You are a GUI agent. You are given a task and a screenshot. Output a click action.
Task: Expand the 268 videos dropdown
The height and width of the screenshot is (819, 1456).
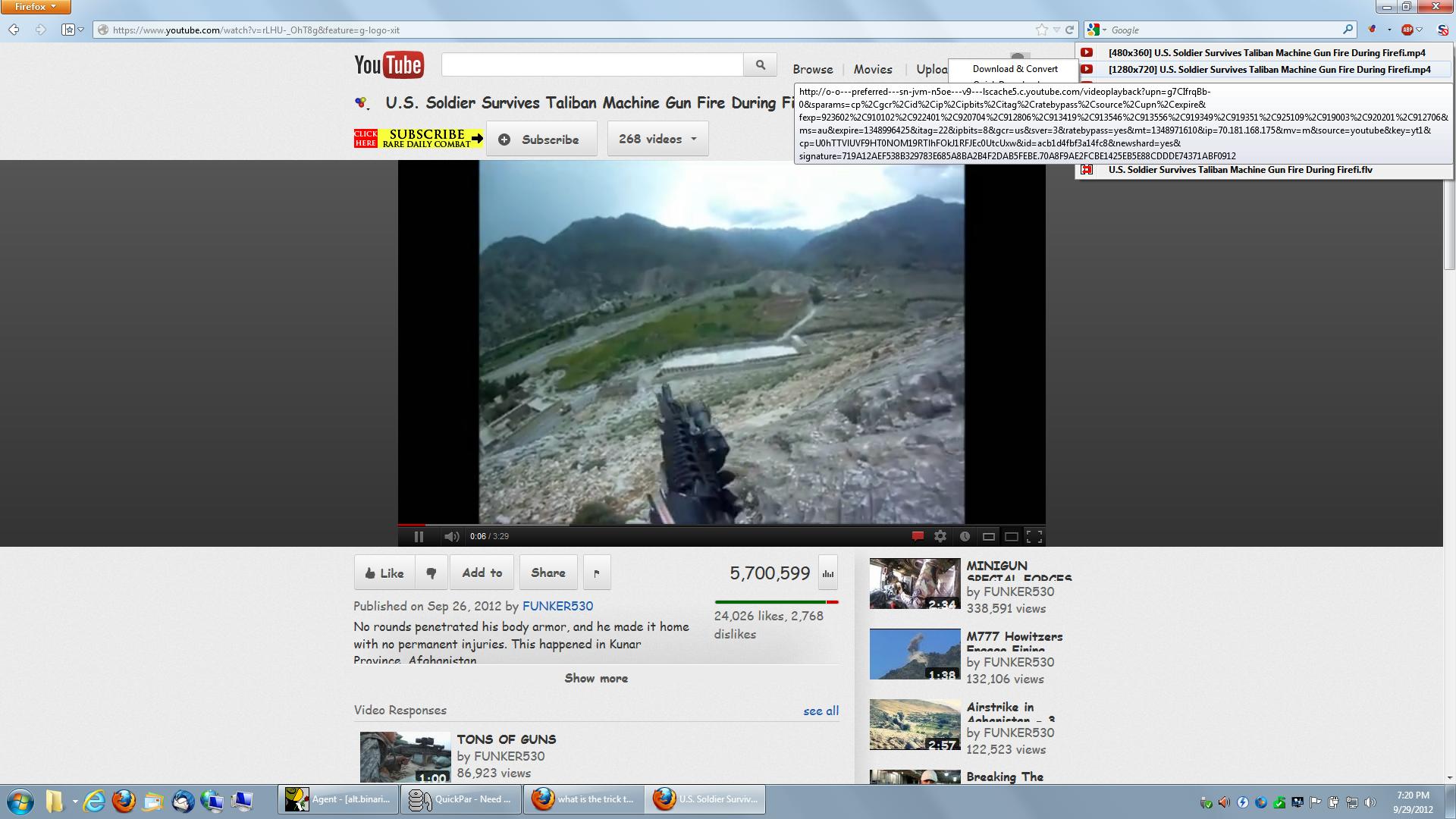coord(657,139)
